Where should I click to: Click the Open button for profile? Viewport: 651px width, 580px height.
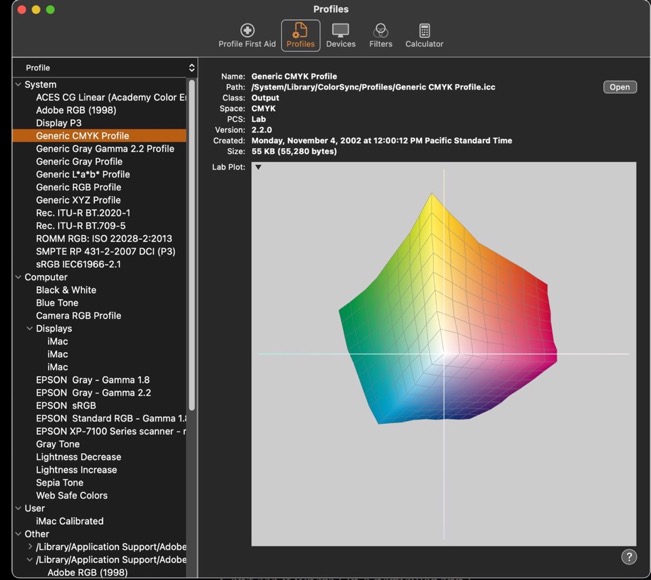tap(619, 87)
